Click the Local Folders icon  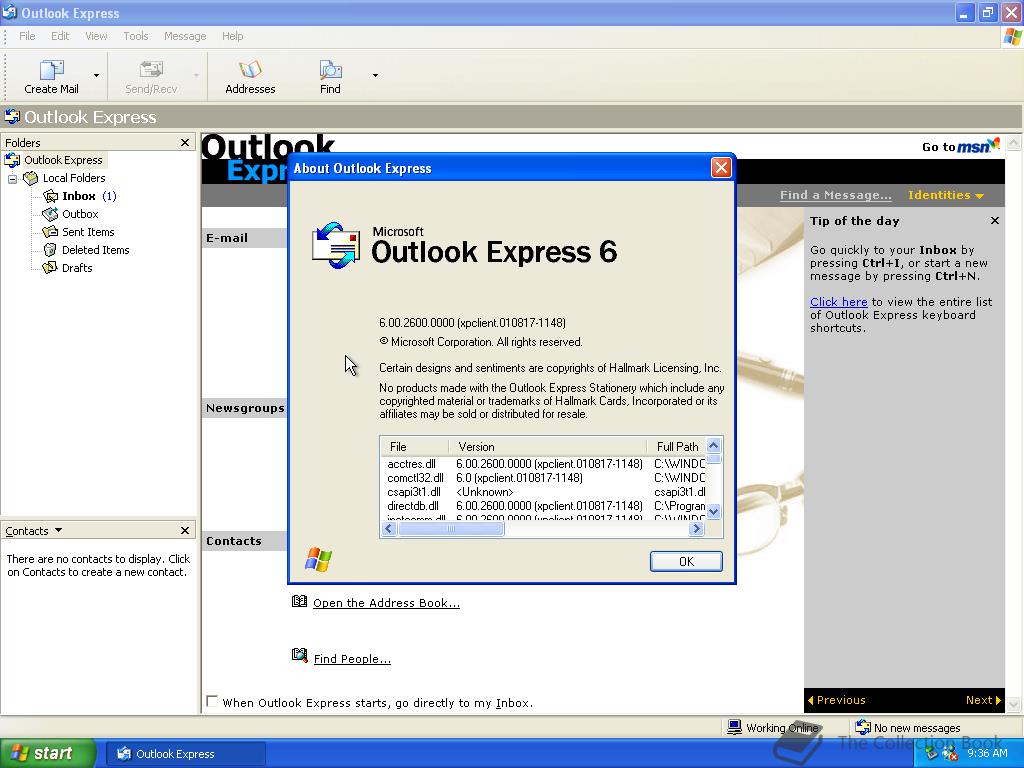tap(31, 178)
